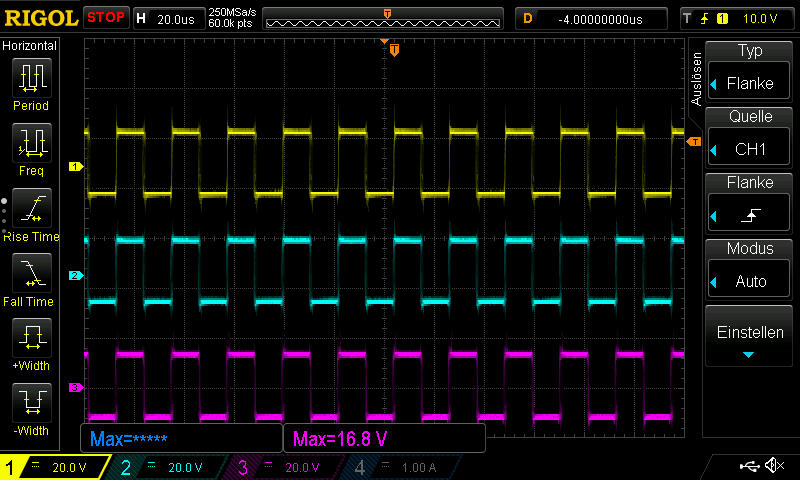Select the +Width measurement icon
Viewport: 800px width, 480px height.
[32, 338]
